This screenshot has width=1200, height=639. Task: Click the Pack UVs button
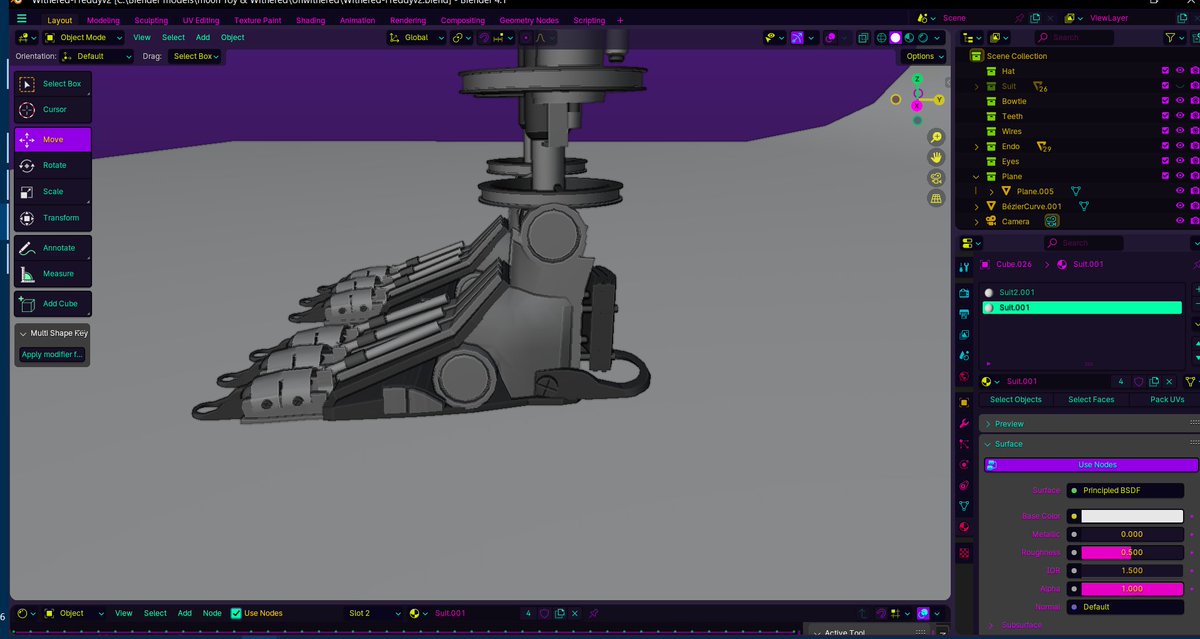click(1166, 400)
